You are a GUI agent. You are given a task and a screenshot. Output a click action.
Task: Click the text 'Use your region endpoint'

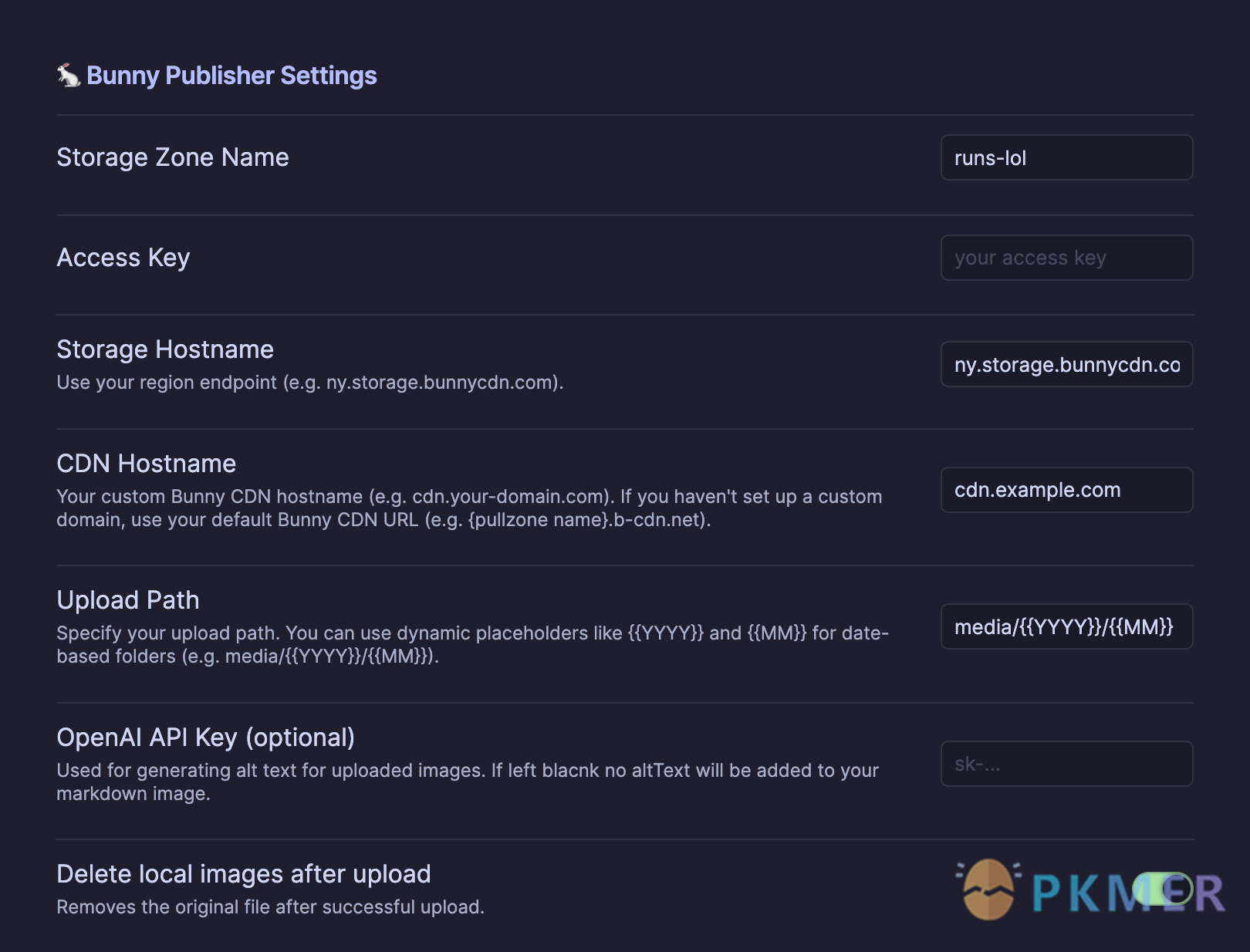[167, 383]
